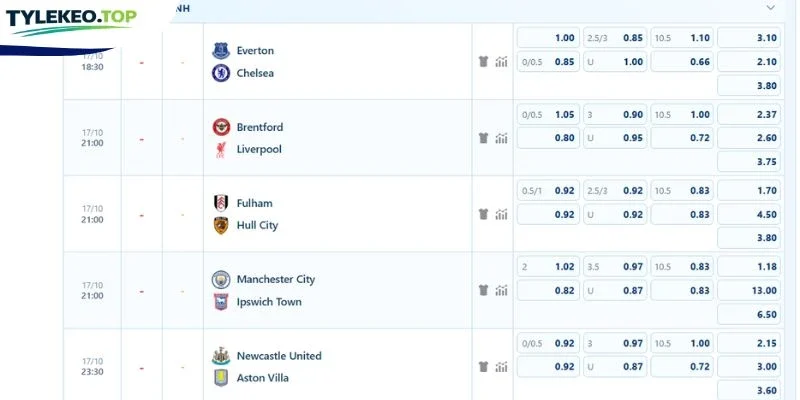Select the 13.00 Ipswich Town win odds
This screenshot has width=800, height=400.
point(749,291)
